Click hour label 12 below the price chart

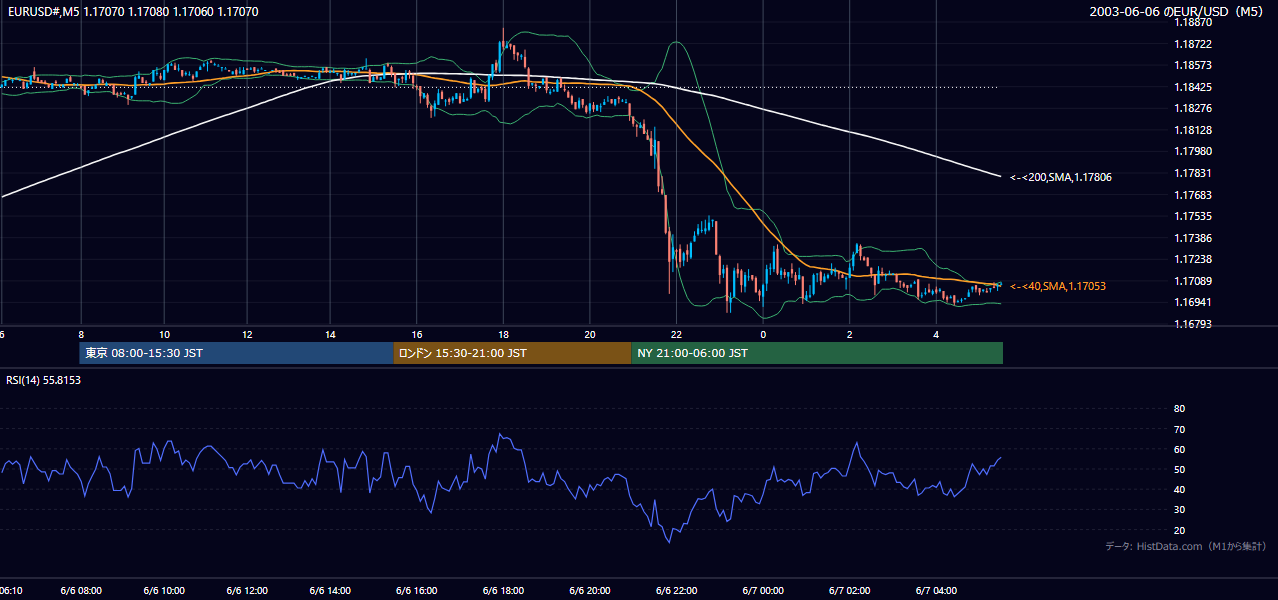[x=247, y=334]
